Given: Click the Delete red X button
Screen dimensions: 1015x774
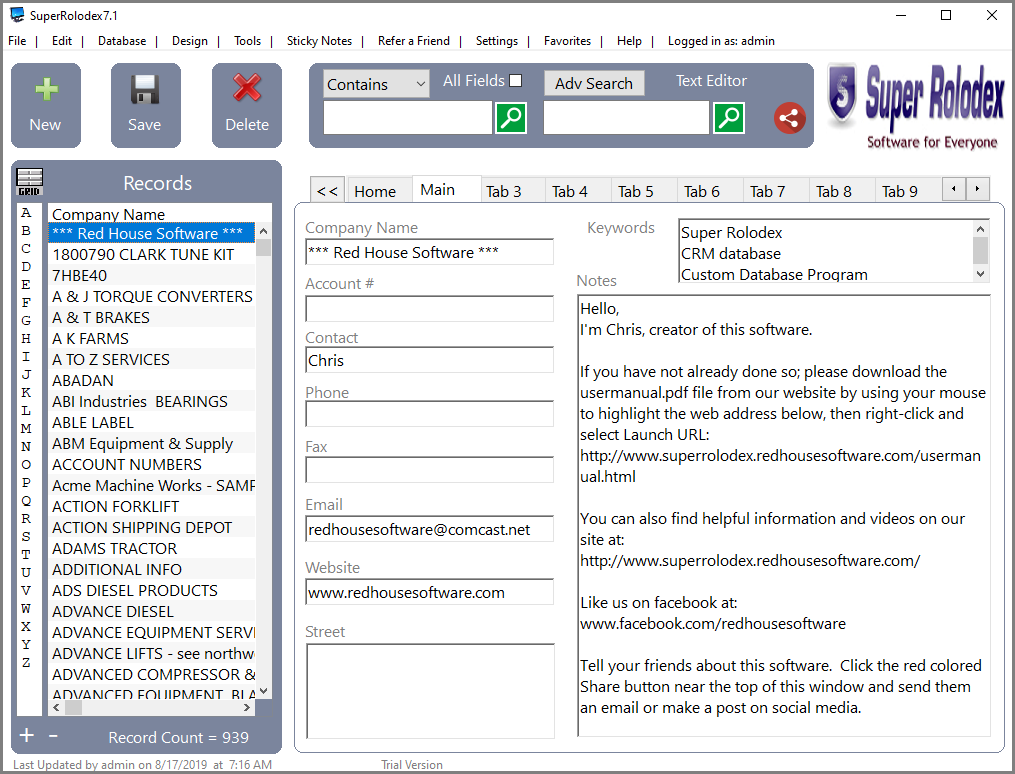Looking at the screenshot, I should pos(247,105).
